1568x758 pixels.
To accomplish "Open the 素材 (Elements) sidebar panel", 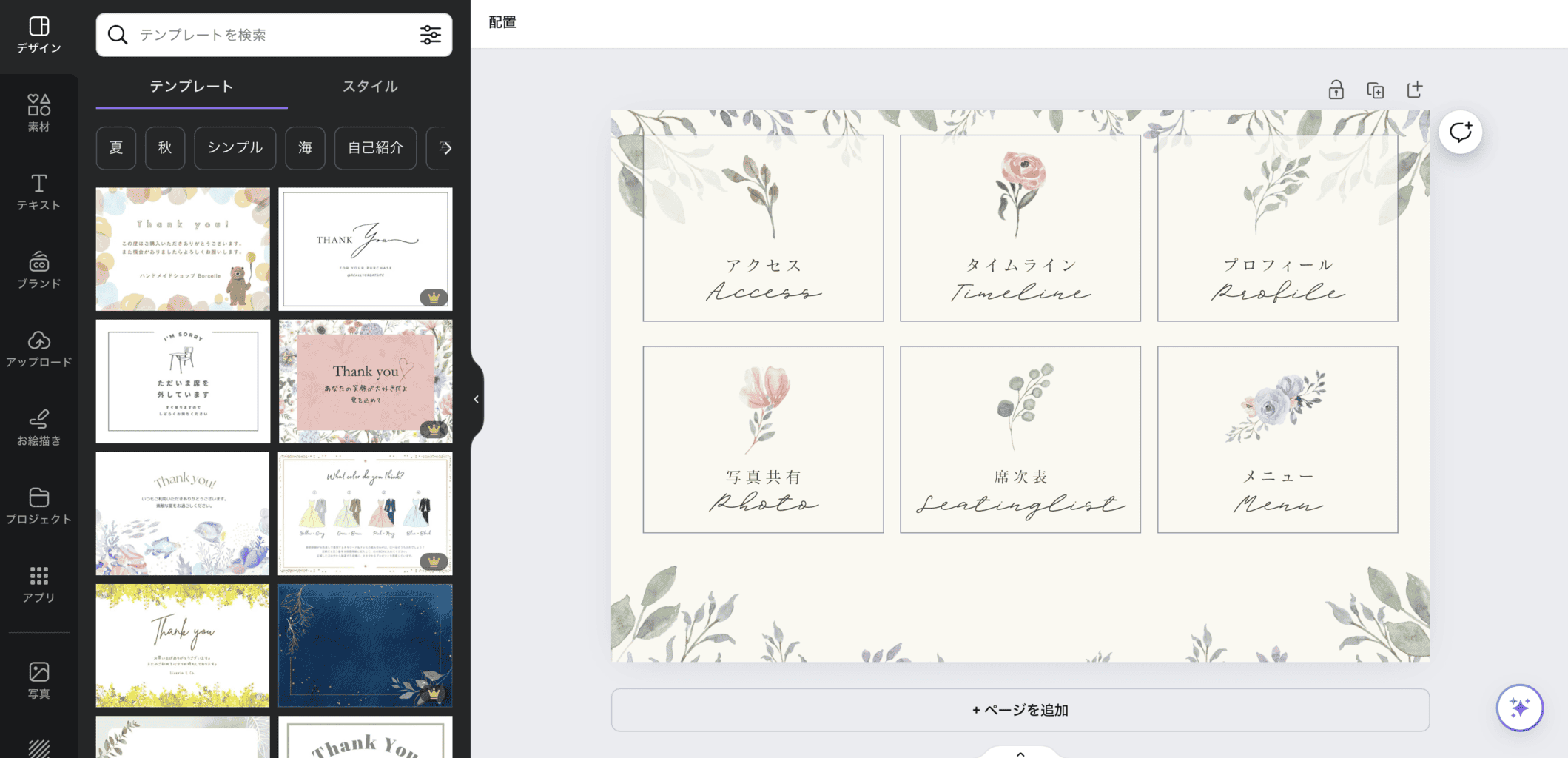I will 38,113.
